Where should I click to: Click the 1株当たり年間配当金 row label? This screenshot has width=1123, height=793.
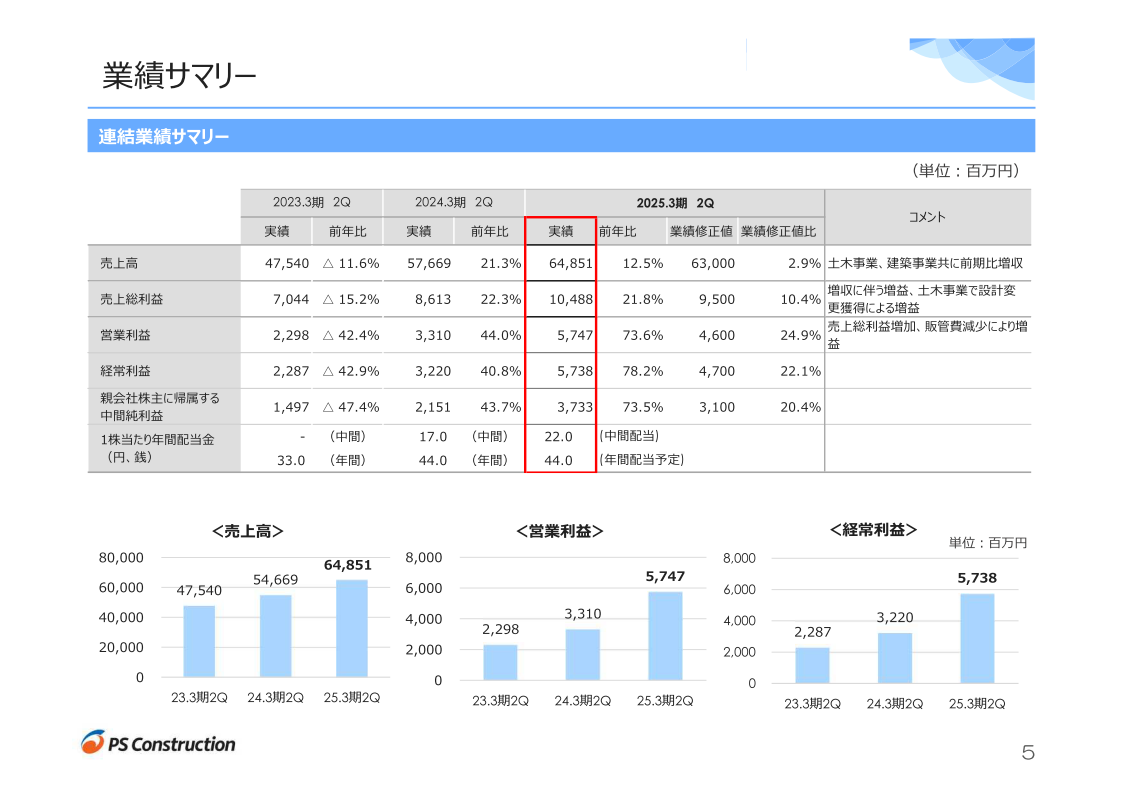(x=157, y=448)
